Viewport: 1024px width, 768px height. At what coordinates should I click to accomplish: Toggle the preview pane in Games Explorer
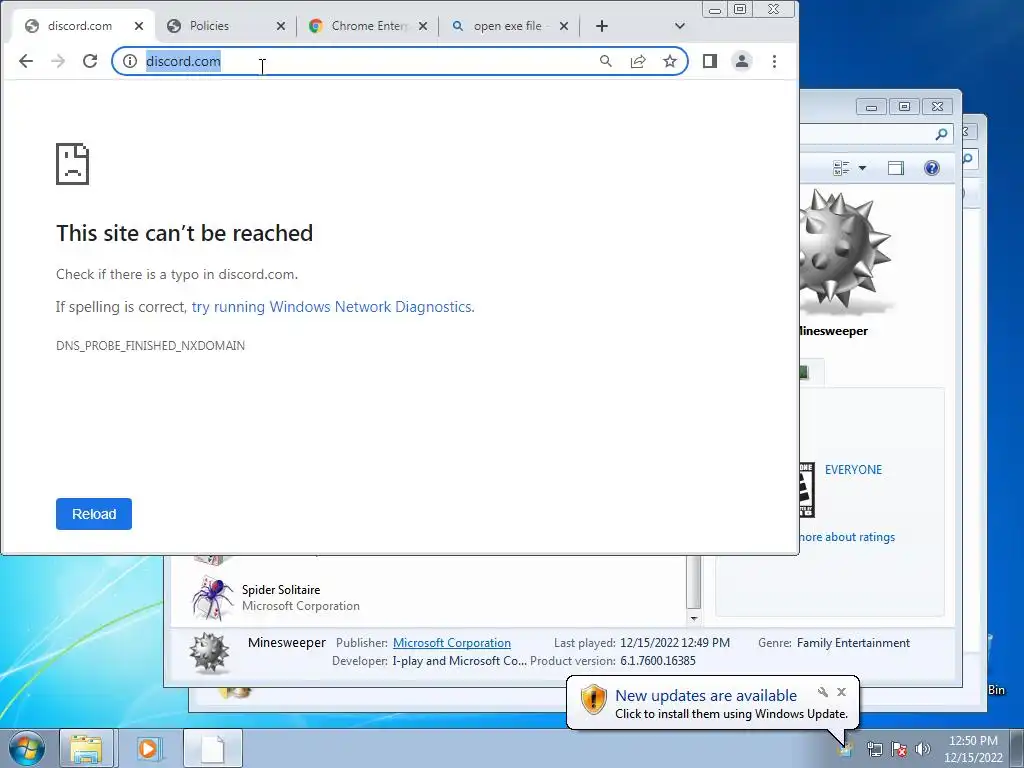pyautogui.click(x=896, y=168)
